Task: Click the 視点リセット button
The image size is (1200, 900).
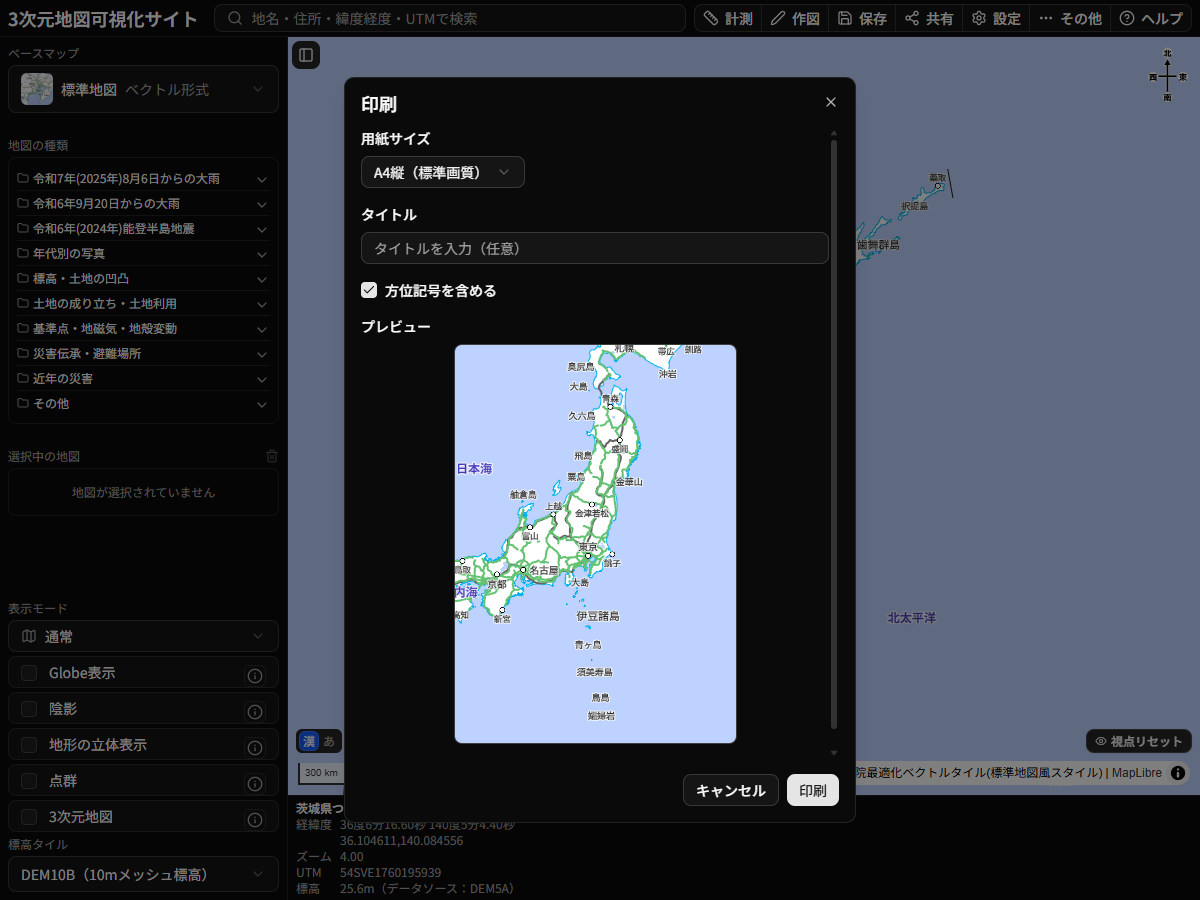Action: click(1139, 741)
